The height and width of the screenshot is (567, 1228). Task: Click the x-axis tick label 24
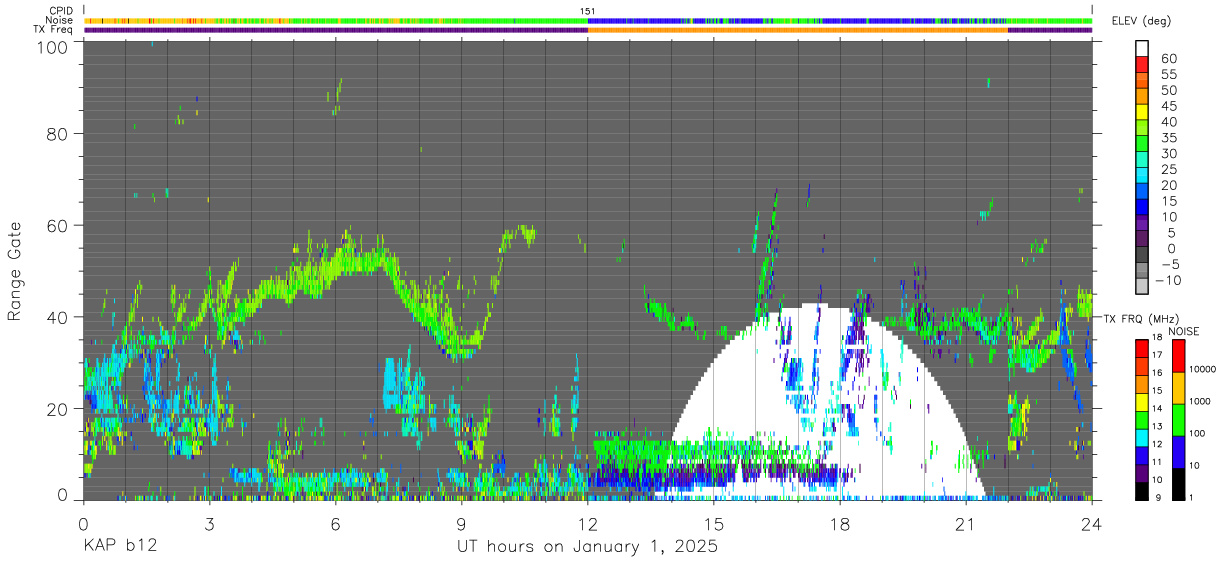click(x=1092, y=523)
